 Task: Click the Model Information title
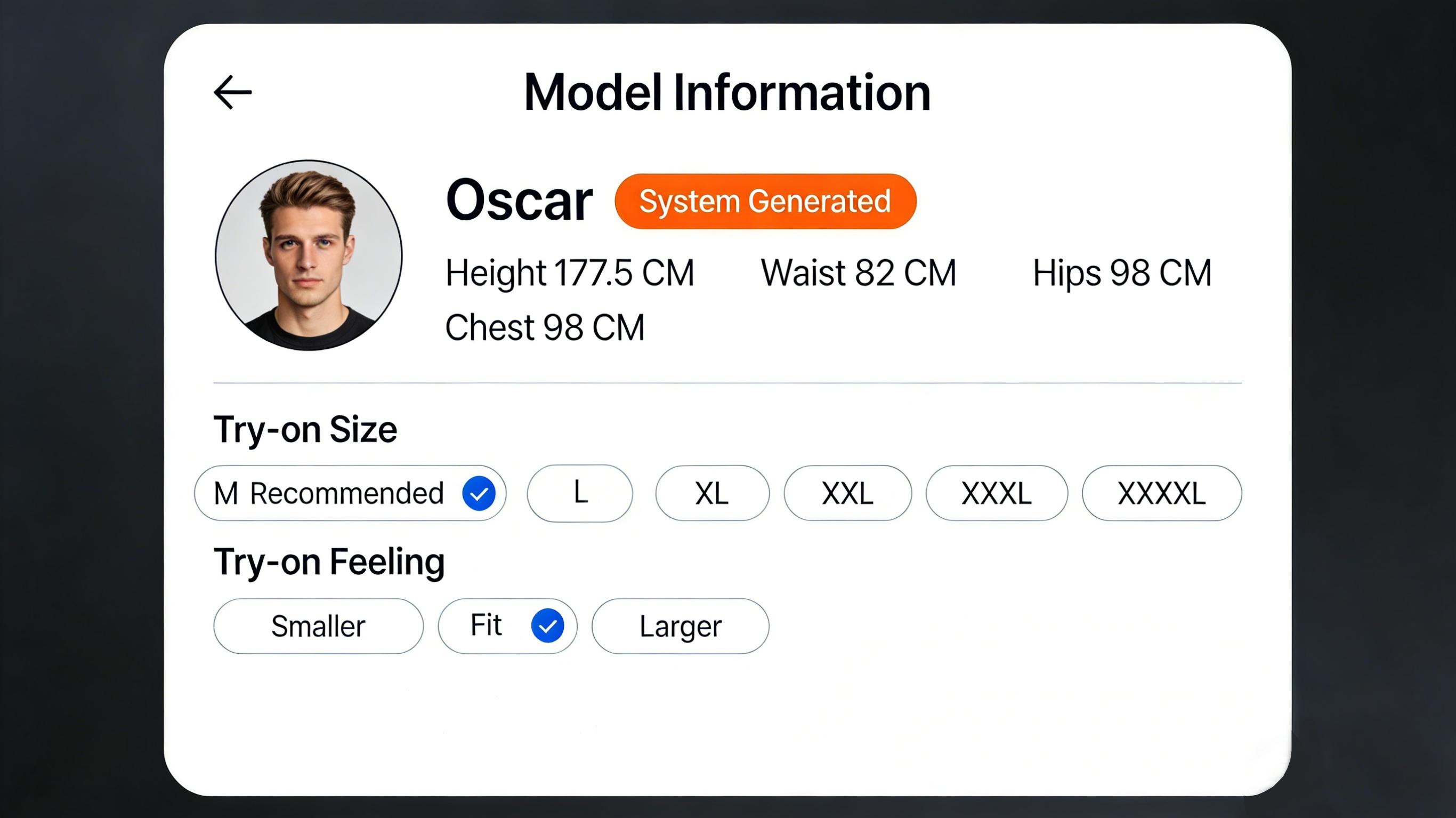point(727,92)
